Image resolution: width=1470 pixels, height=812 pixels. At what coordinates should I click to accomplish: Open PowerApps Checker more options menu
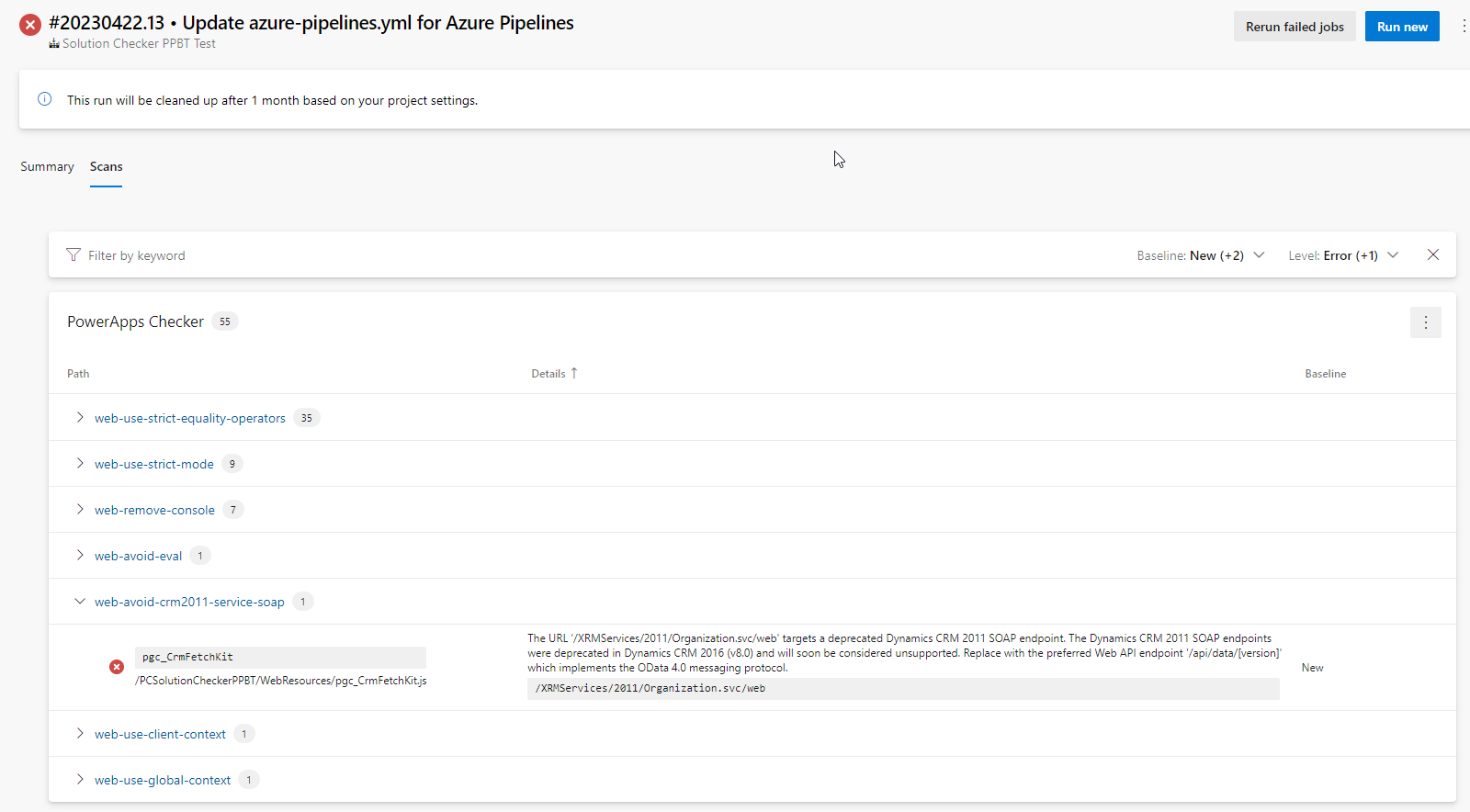(1426, 322)
